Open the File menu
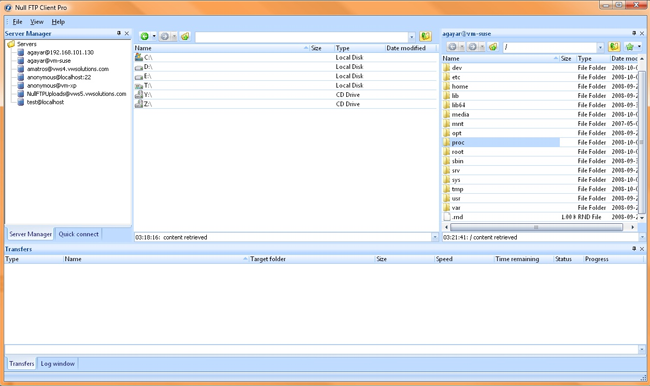 (17, 22)
